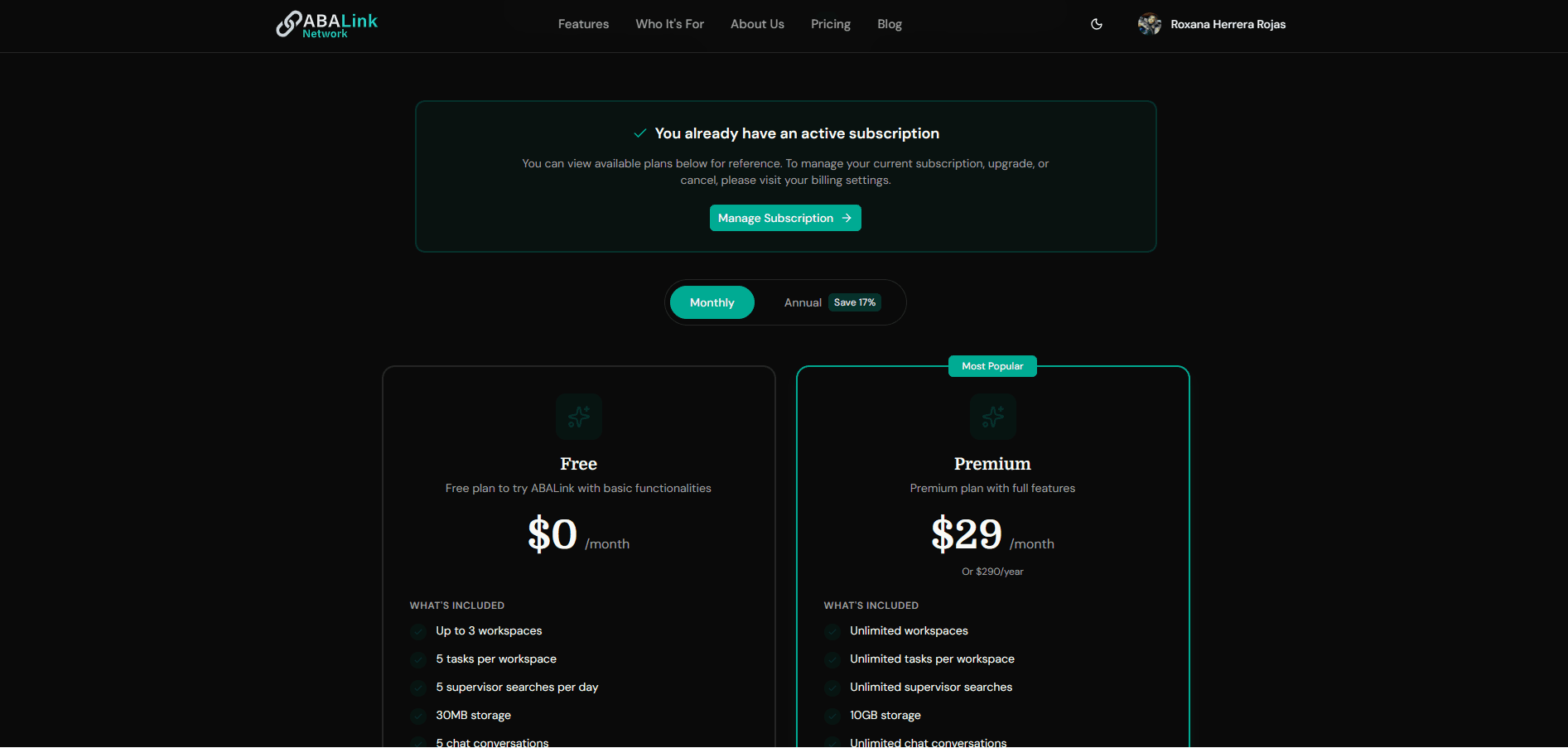The height and width of the screenshot is (748, 1568).
Task: Click check icon next to 5 supervisor searches per day
Action: click(x=417, y=688)
